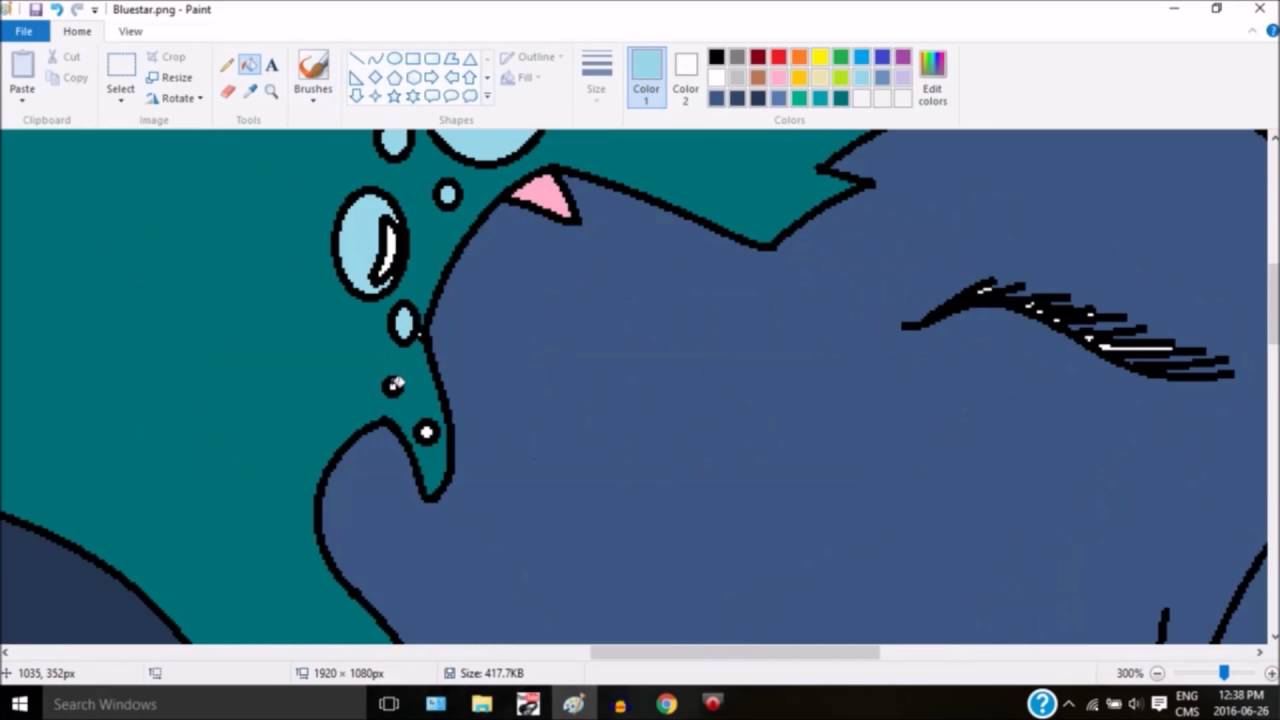Choose the Rounded rectangle shape
The width and height of the screenshot is (1280, 720).
(x=432, y=59)
